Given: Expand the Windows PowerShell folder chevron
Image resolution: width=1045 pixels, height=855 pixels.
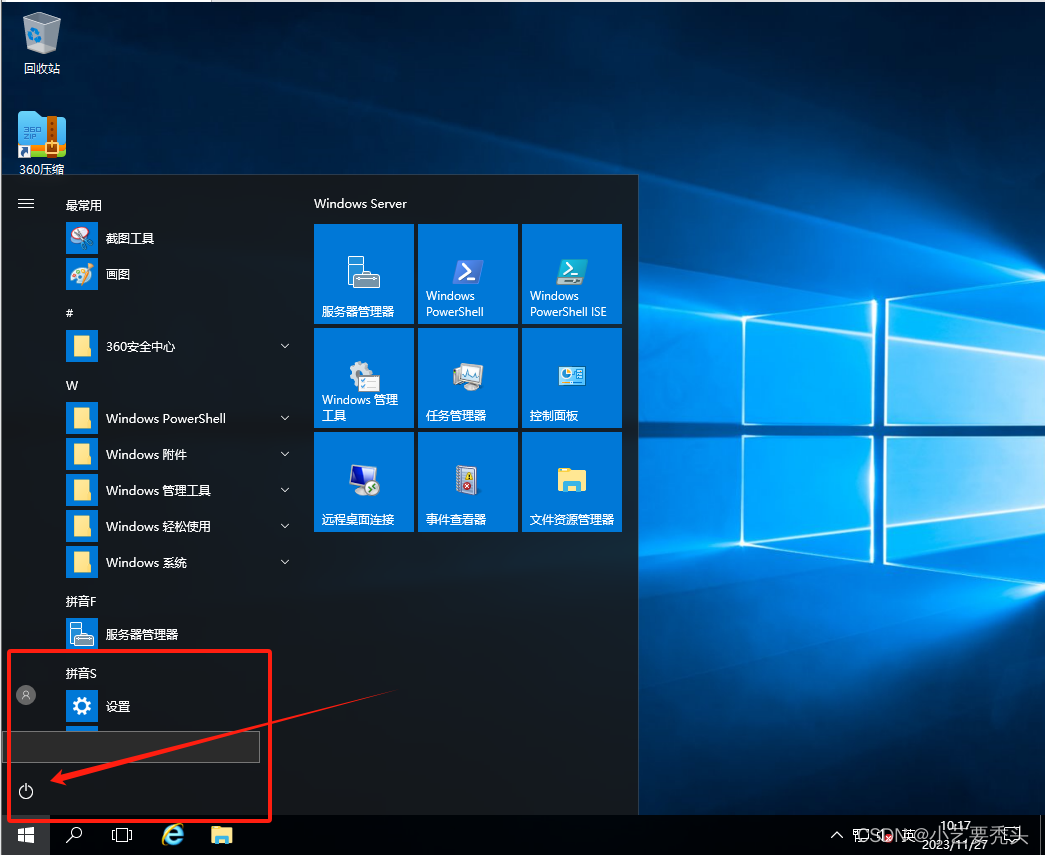Looking at the screenshot, I should [285, 418].
